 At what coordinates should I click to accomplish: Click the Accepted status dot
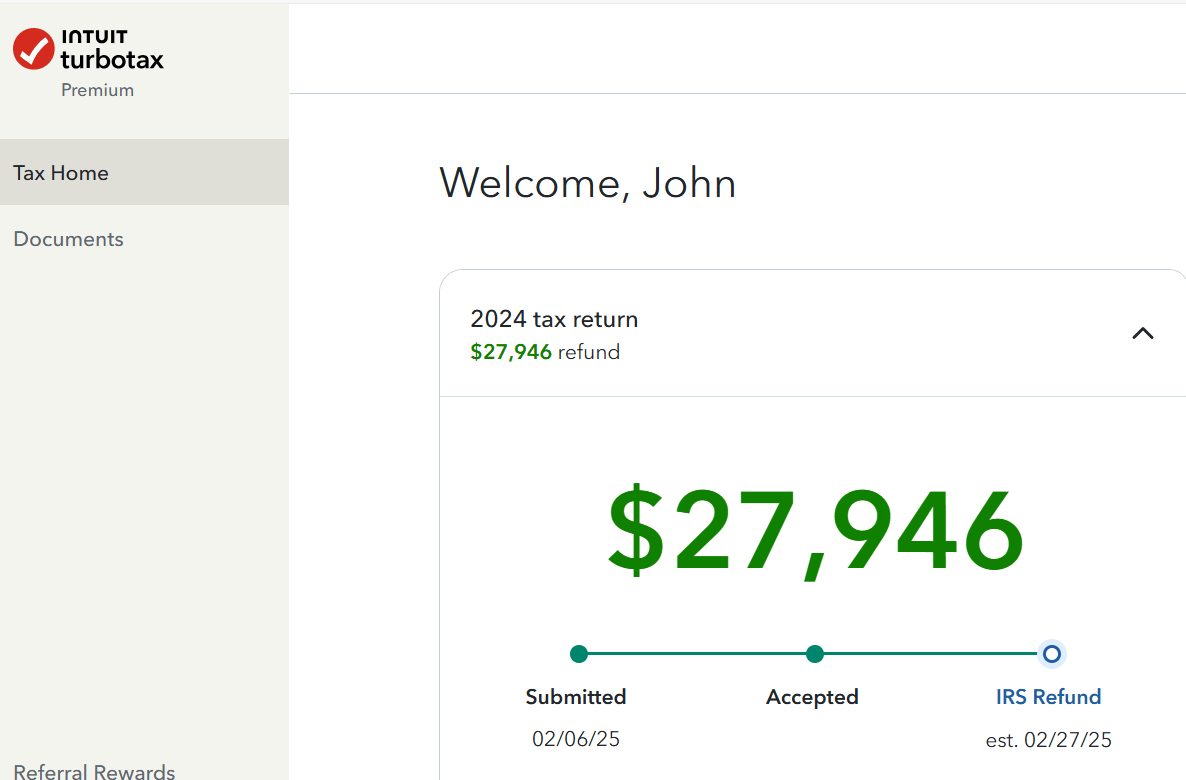pyautogui.click(x=815, y=654)
